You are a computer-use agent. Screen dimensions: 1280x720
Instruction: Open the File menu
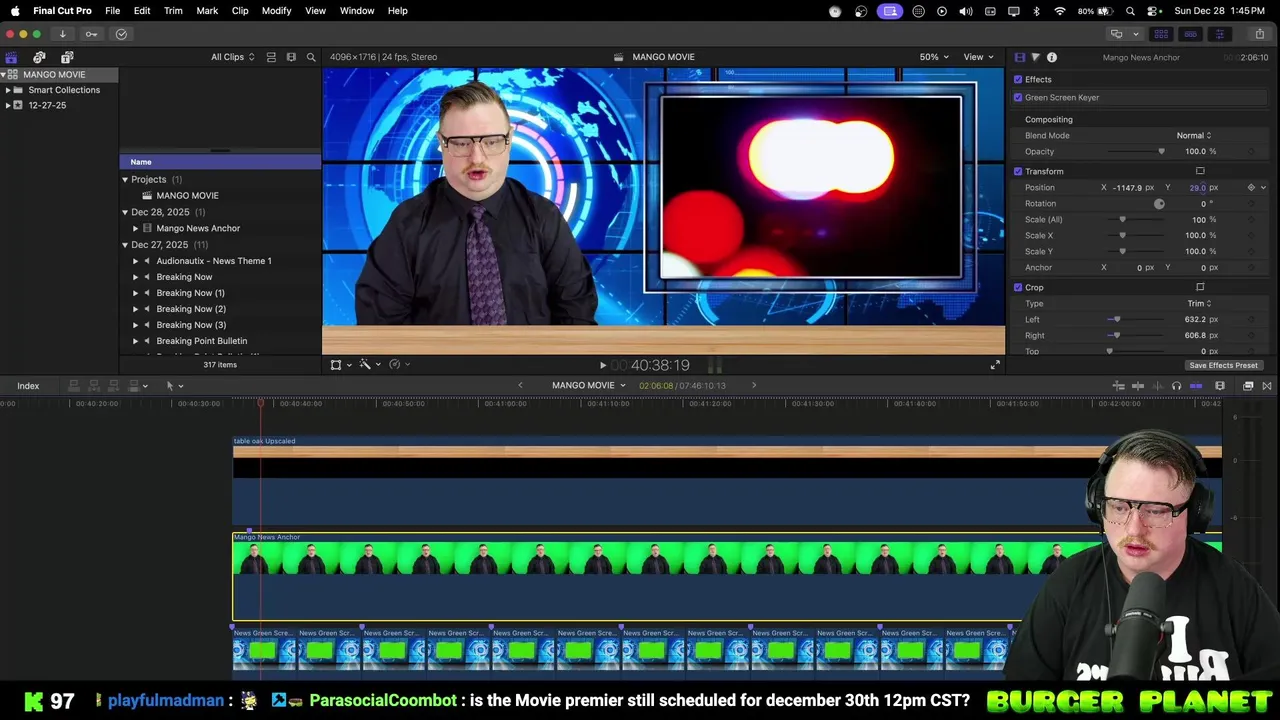pos(112,10)
